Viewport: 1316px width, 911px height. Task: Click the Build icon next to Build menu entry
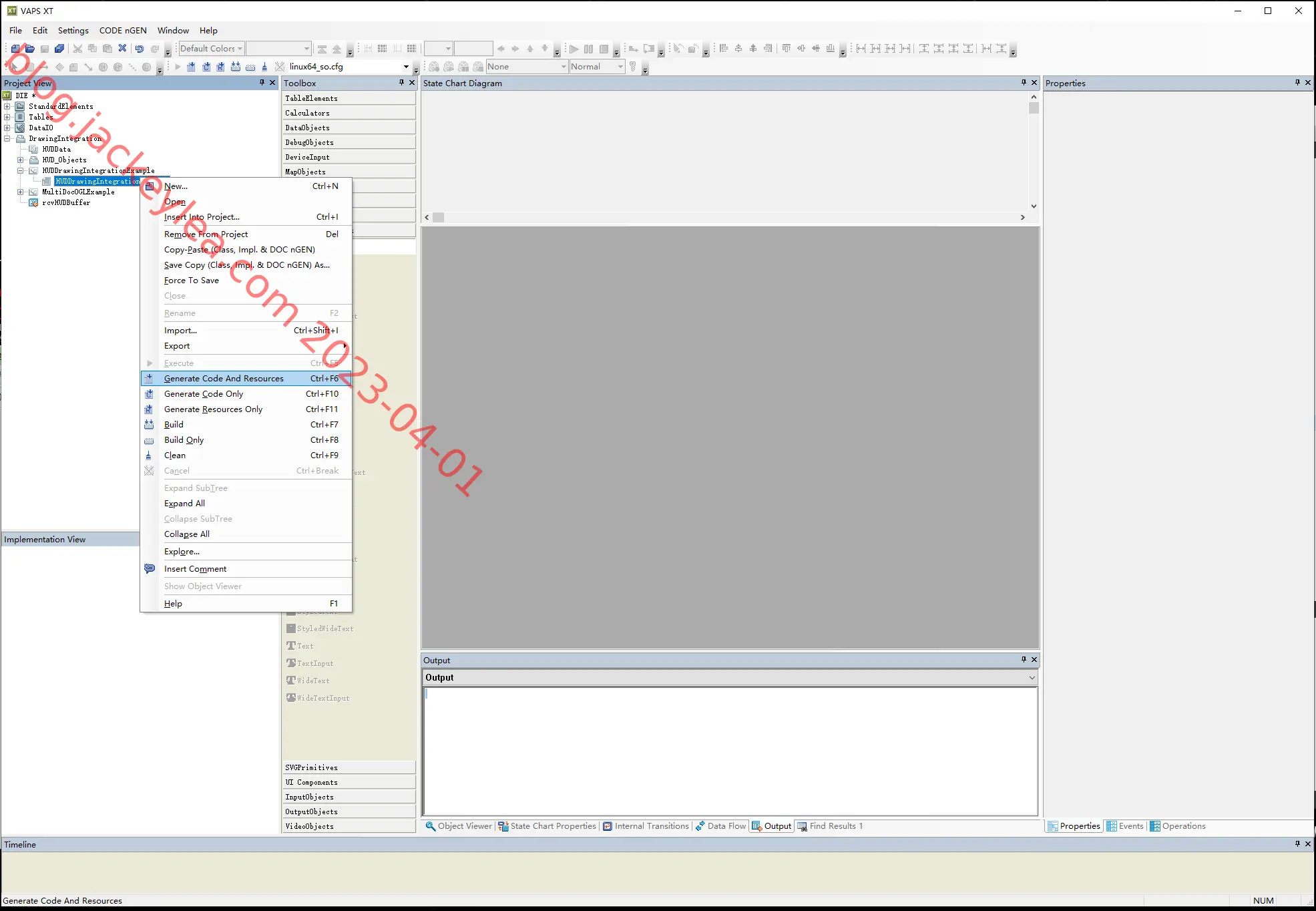point(149,425)
